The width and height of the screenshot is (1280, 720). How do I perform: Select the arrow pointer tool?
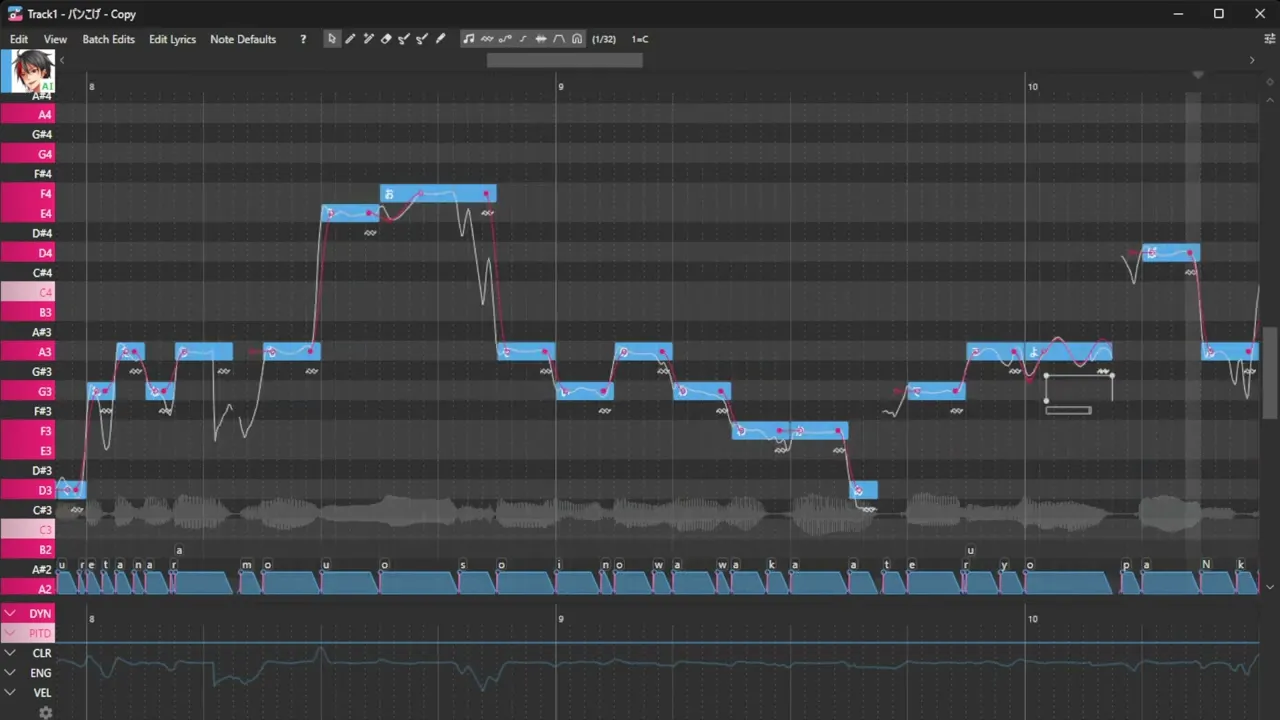tap(332, 39)
